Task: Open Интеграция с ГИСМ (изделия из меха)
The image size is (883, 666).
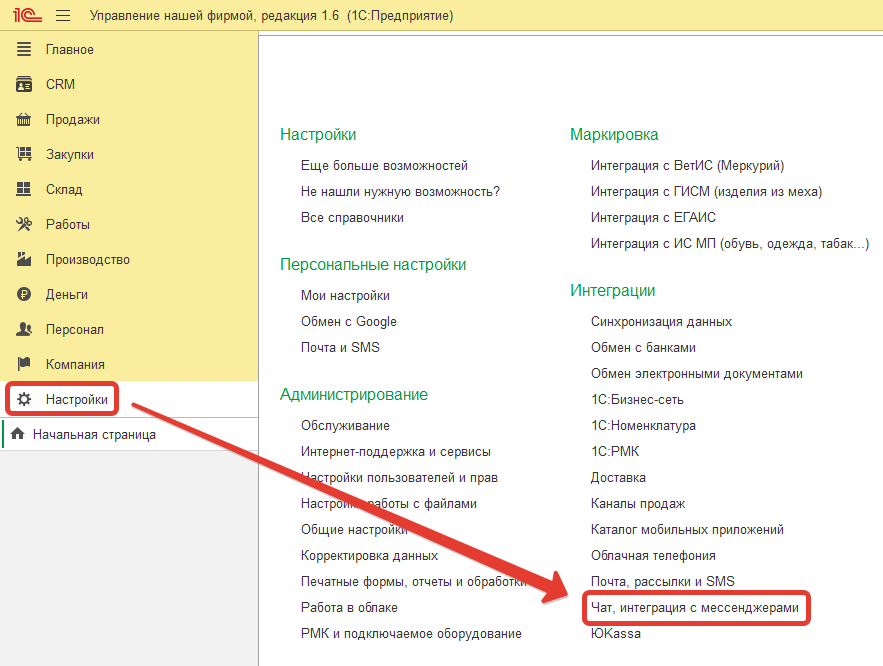Action: point(706,191)
